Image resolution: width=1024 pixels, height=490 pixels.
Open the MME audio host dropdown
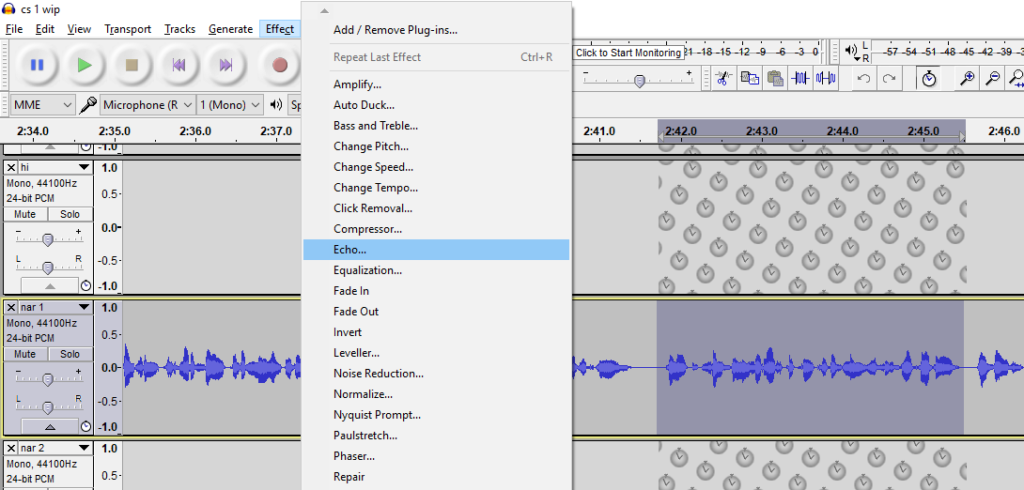(41, 104)
